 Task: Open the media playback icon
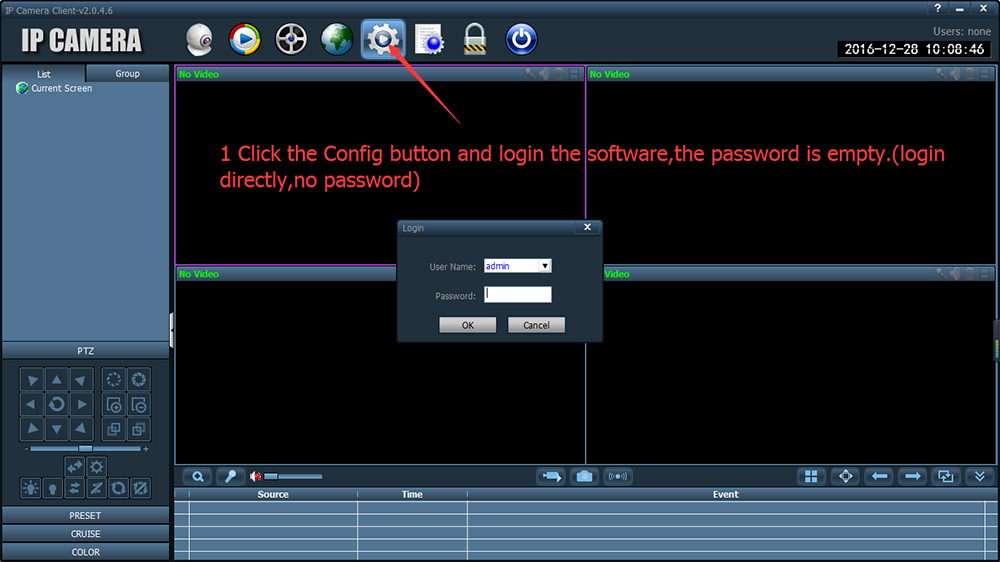[245, 40]
